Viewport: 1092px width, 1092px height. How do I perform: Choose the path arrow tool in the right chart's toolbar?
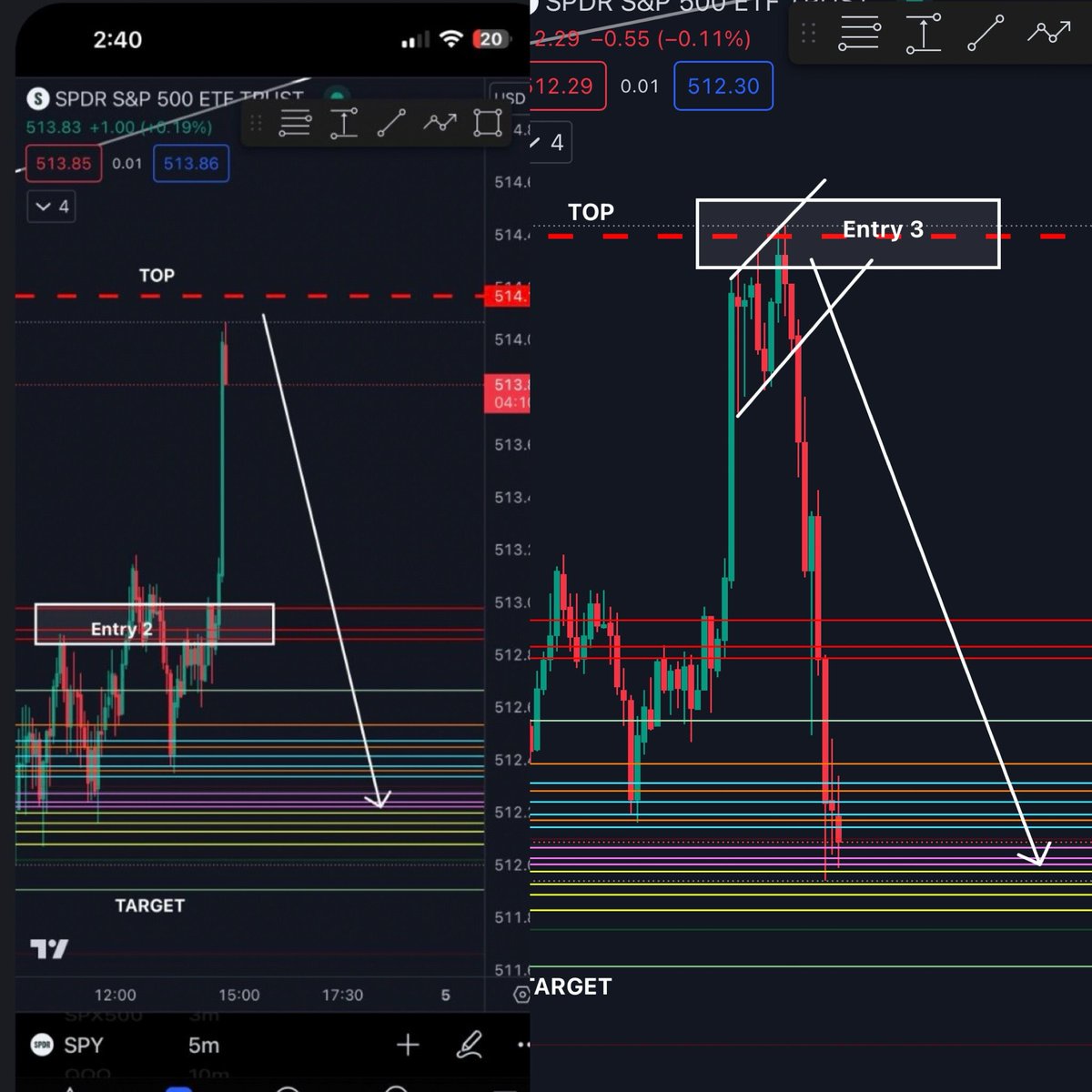tap(1048, 33)
